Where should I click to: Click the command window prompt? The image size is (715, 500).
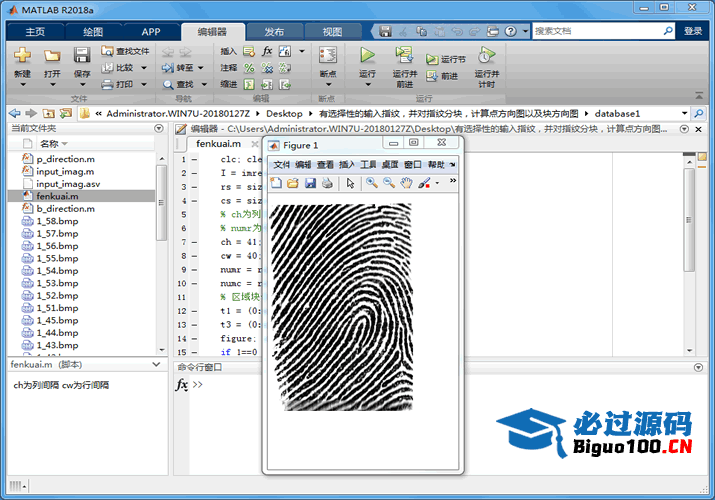[x=197, y=385]
